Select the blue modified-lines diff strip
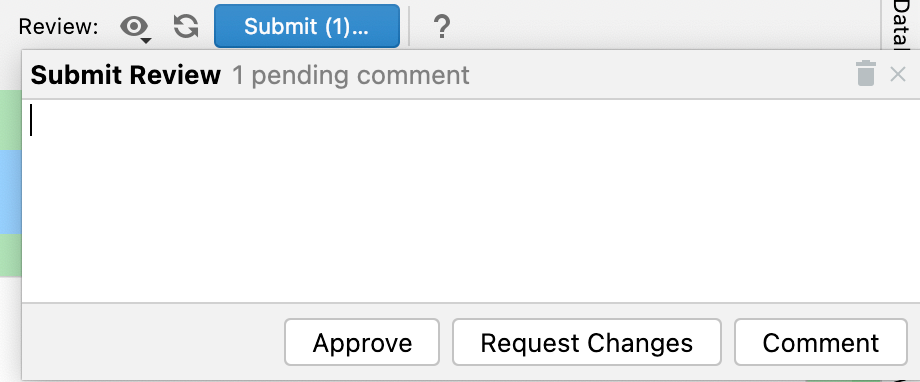The width and height of the screenshot is (920, 382). (x=11, y=192)
